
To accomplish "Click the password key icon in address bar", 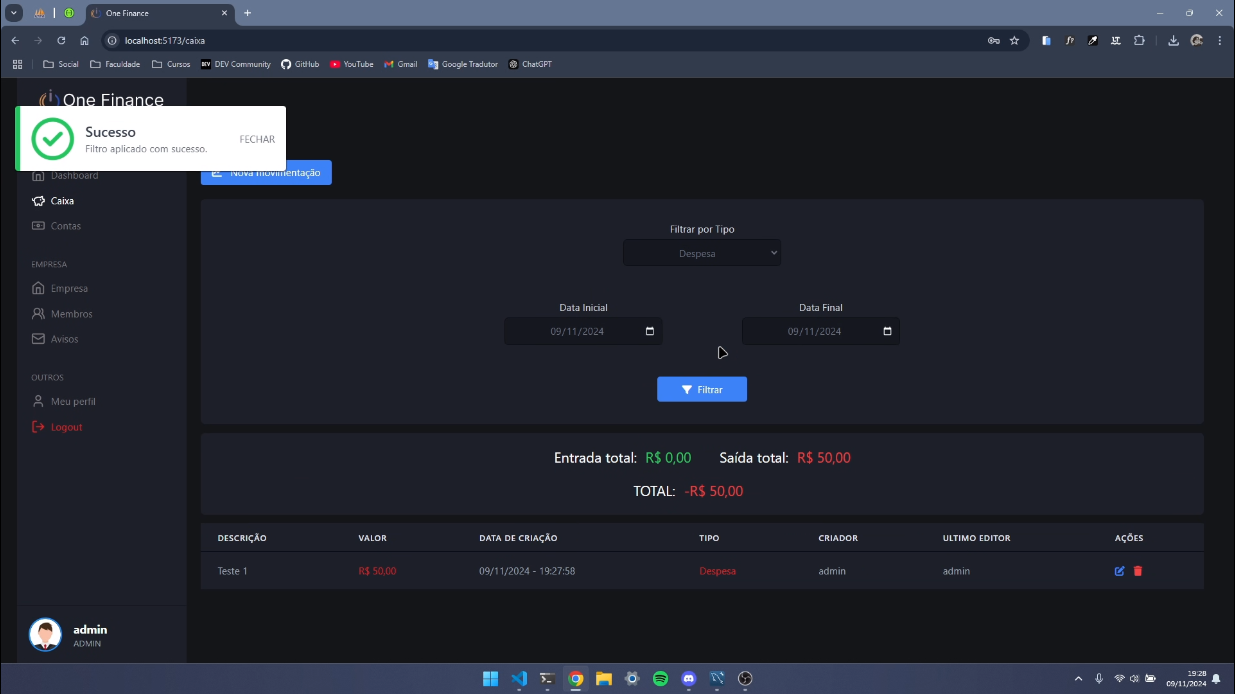I will click(993, 41).
